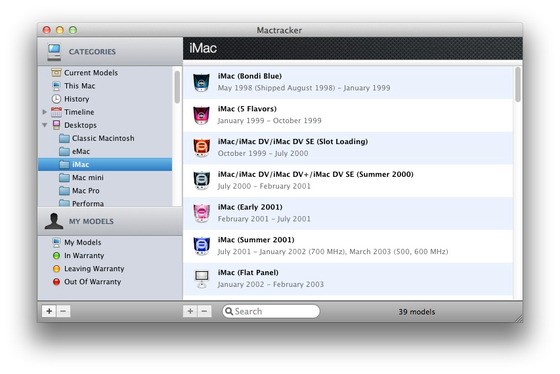Screen dimensions: 560x374
Task: Expand the Timeline disclosure triangle
Action: point(45,112)
